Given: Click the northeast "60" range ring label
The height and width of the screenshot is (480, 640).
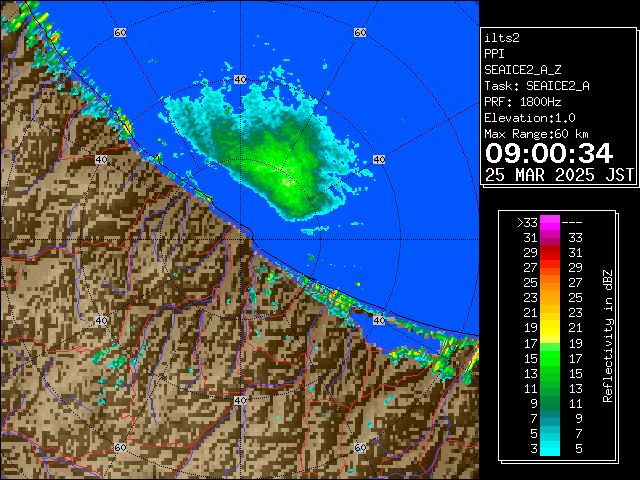Looking at the screenshot, I should pyautogui.click(x=360, y=32).
